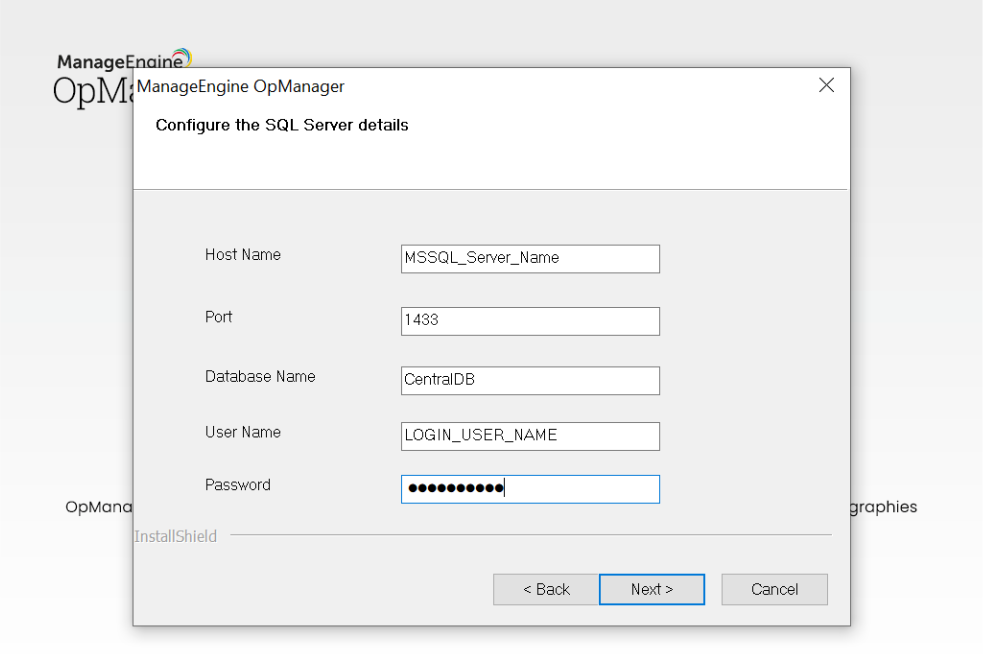Click the Password label text
988x654 pixels.
click(238, 485)
